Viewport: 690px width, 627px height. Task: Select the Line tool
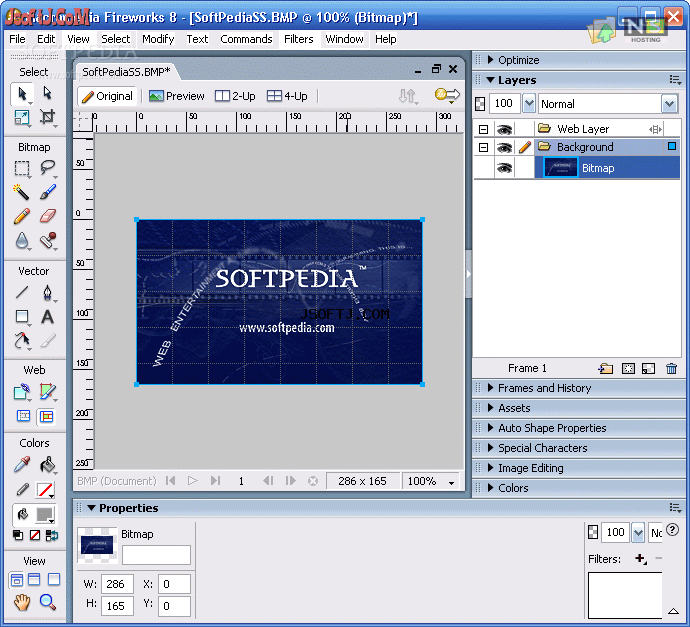[22, 292]
